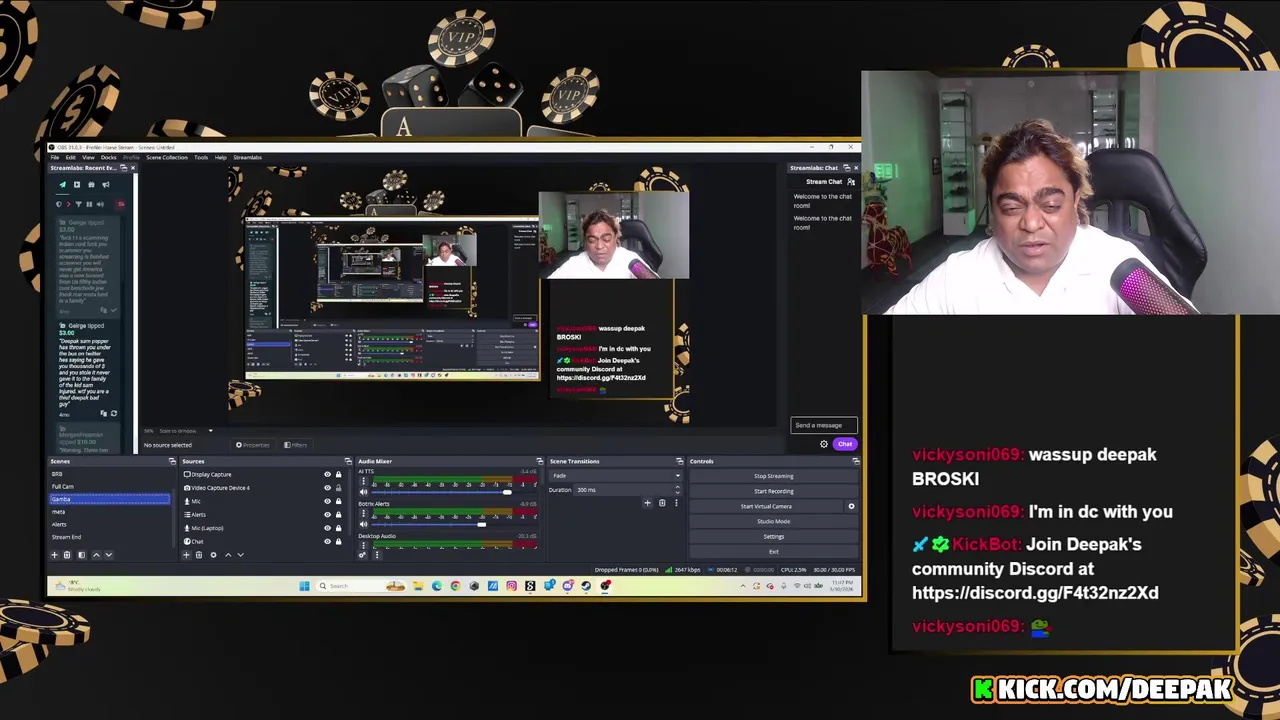Click the Stop Streaming button
Screen dimensions: 1280x720
click(773, 476)
